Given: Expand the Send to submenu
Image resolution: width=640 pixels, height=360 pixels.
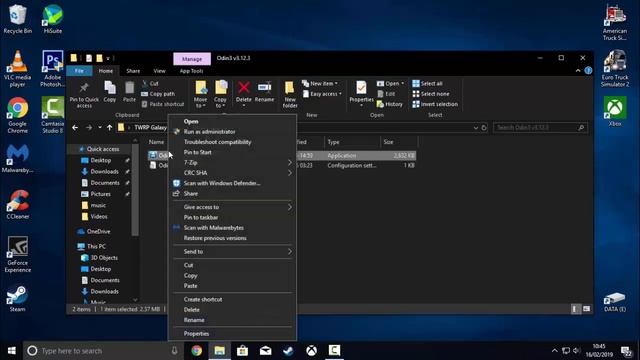Looking at the screenshot, I should coord(233,252).
